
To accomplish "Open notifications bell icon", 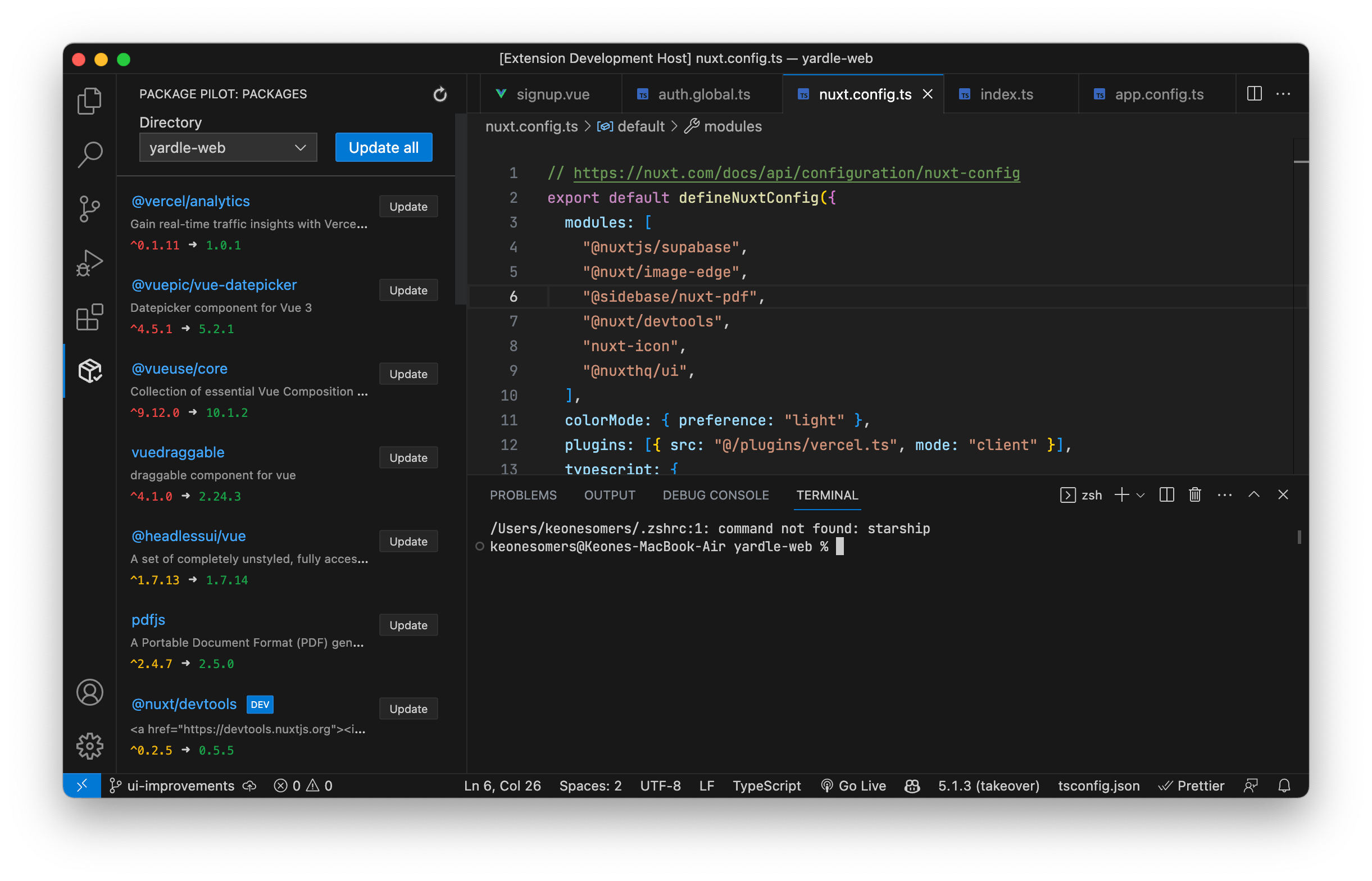I will (x=1284, y=786).
